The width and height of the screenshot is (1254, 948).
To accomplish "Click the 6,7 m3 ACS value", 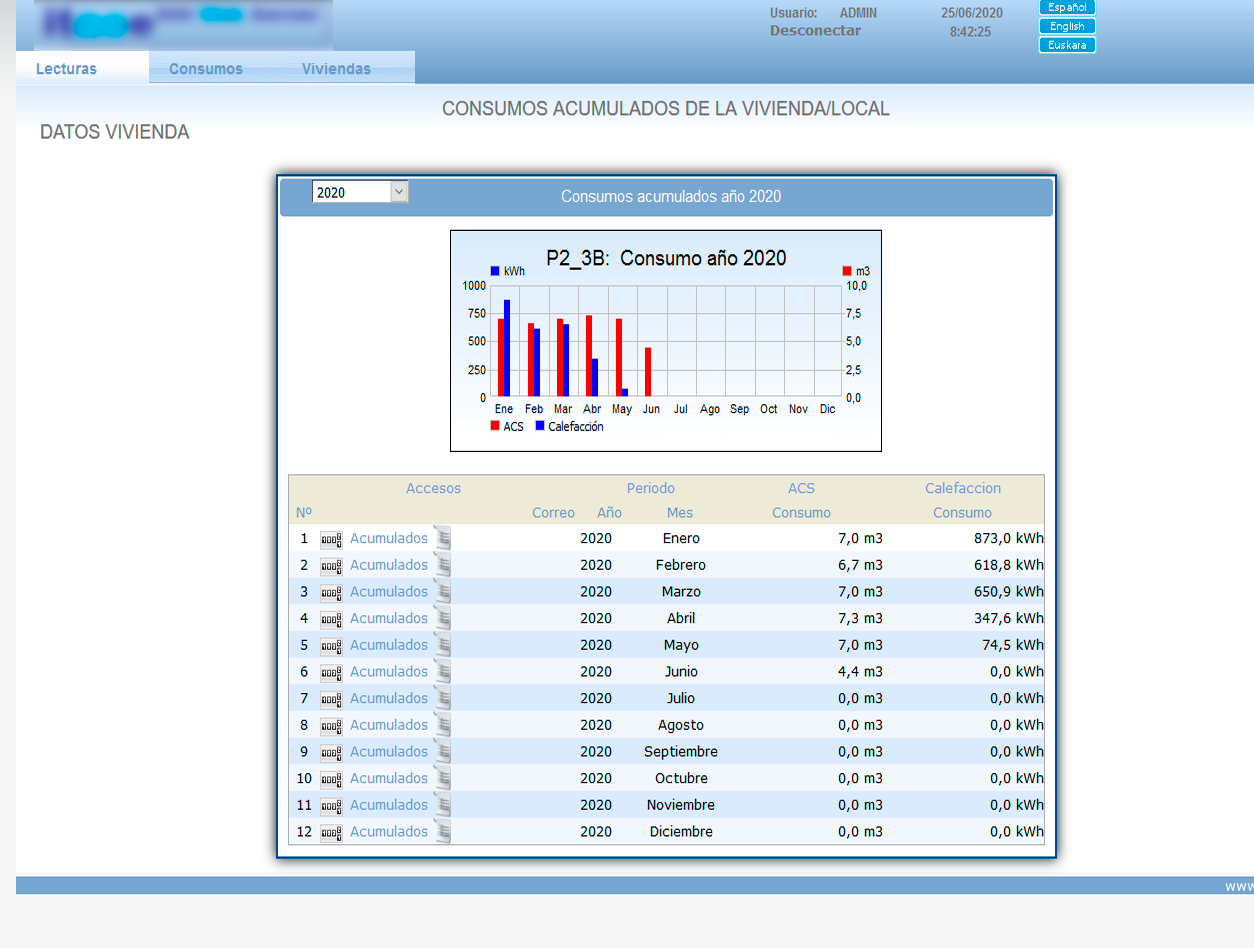I will click(x=860, y=565).
